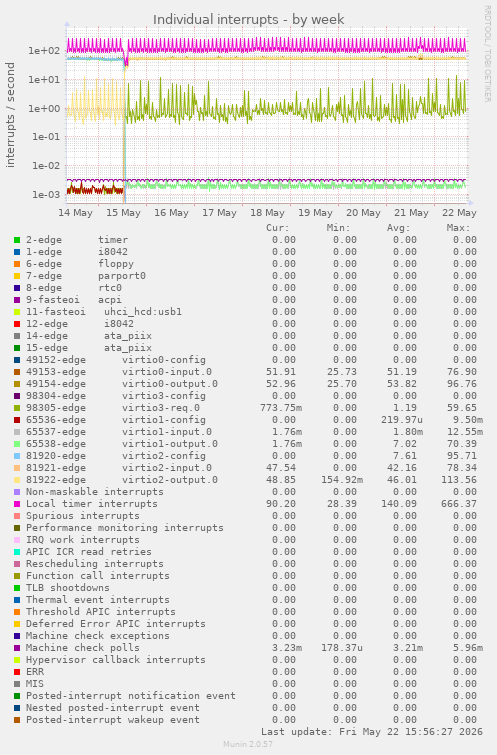
Task: Click the graph title Individual interrupts - by week
Action: 248,20
